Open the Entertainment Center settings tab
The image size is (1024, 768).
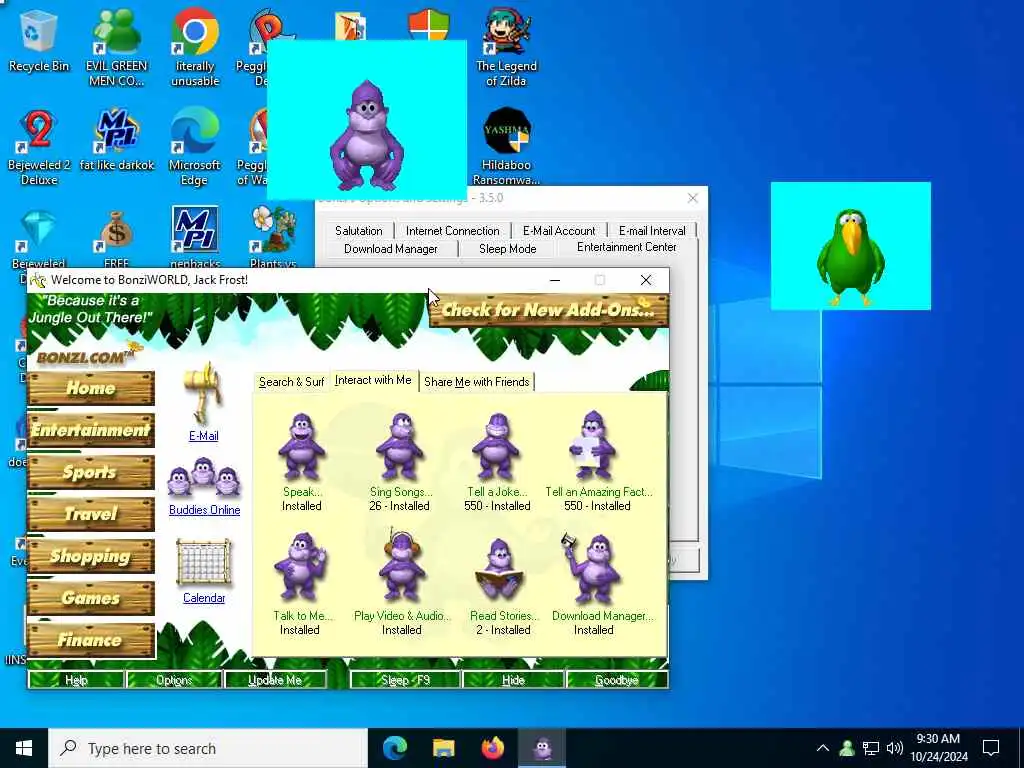[x=627, y=247]
